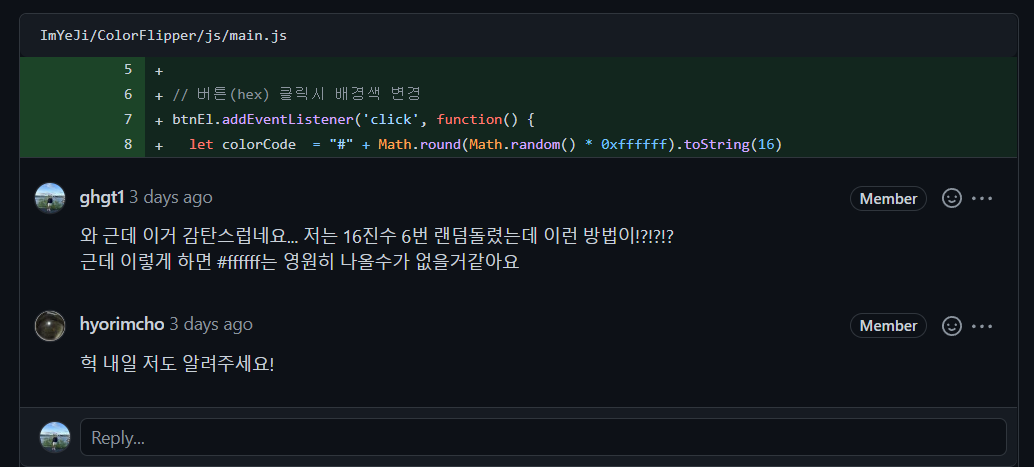Click the Member badge on ghgt1's comment

(888, 199)
